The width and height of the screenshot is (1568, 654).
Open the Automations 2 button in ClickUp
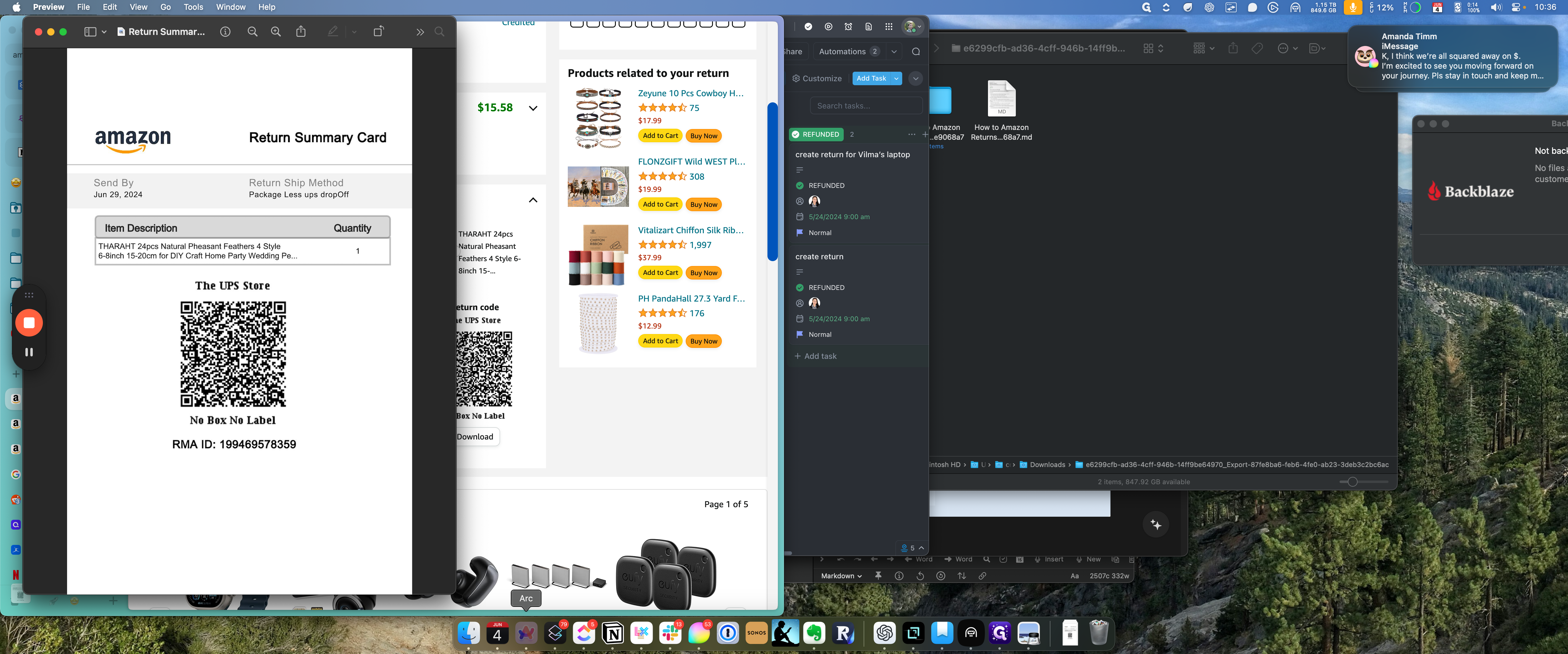point(849,51)
